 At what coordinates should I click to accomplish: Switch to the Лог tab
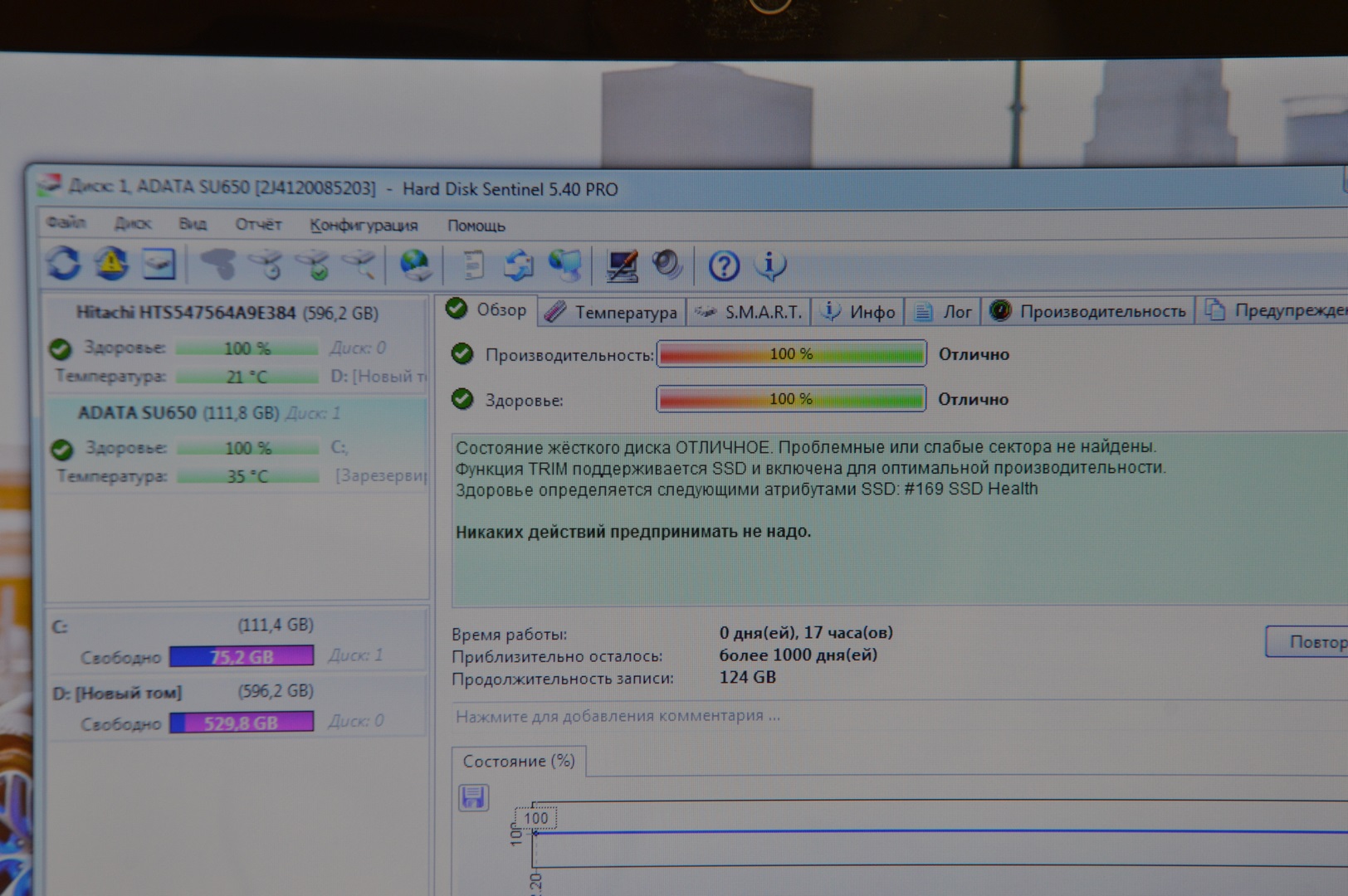(x=943, y=312)
